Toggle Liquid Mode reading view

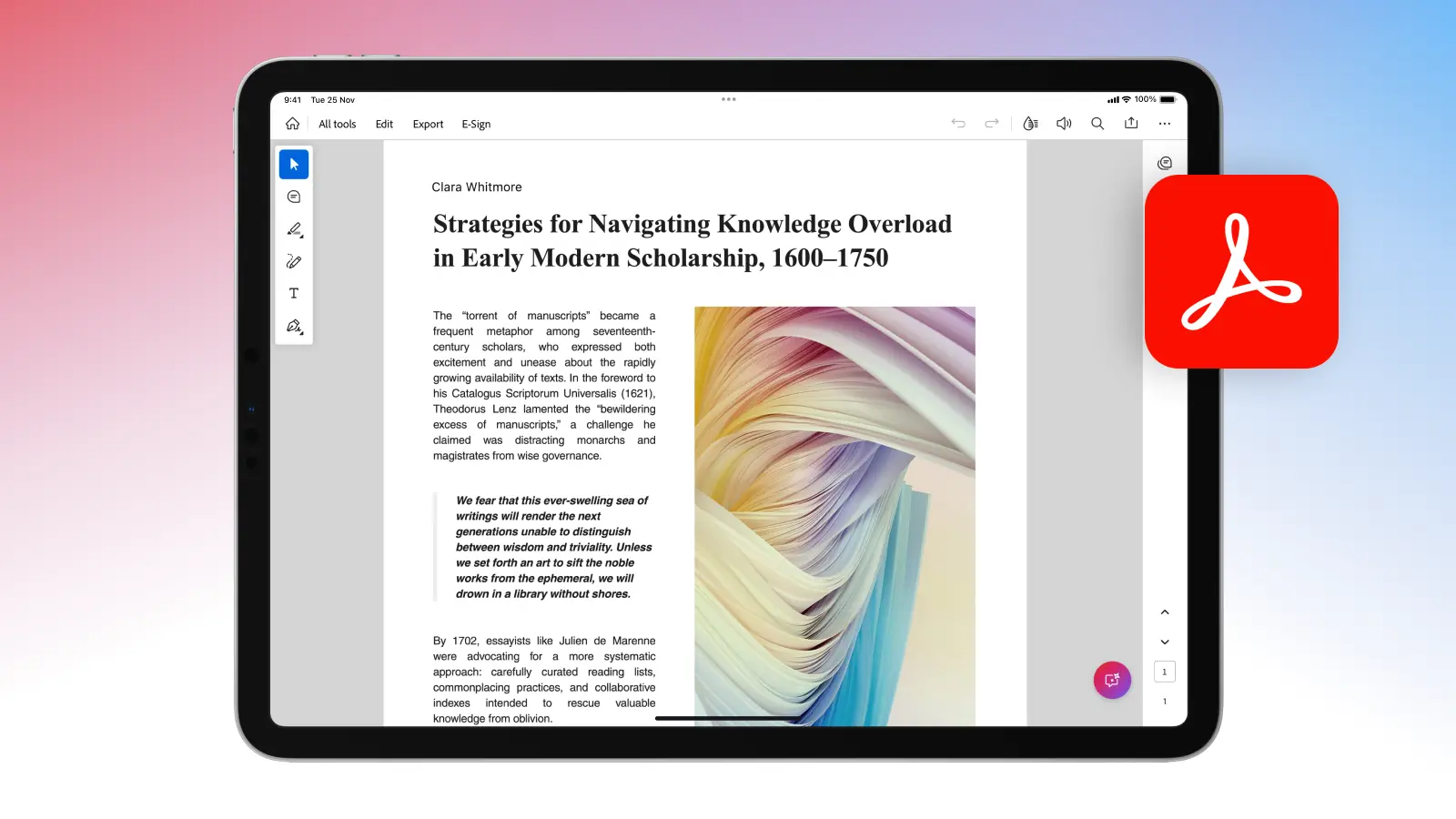click(1030, 124)
